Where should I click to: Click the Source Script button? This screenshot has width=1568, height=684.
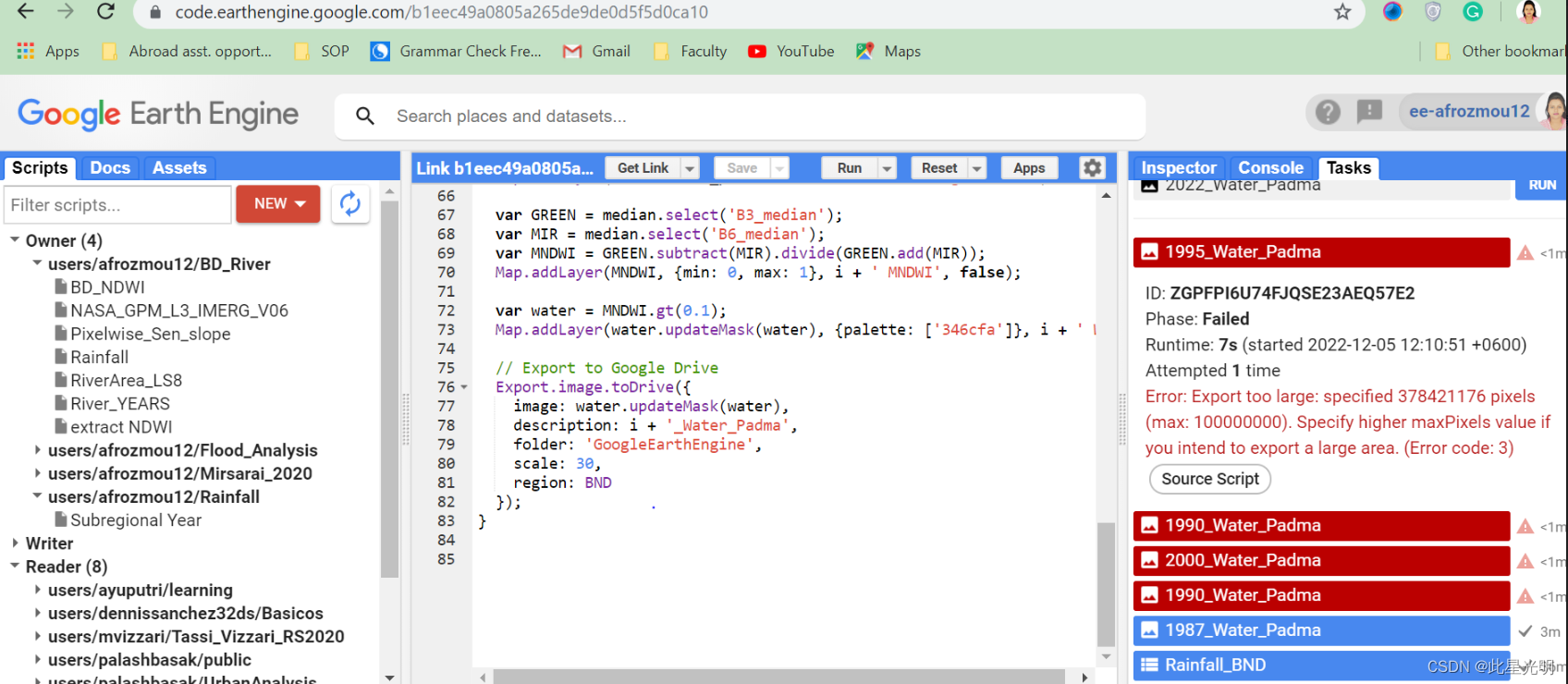point(1210,479)
